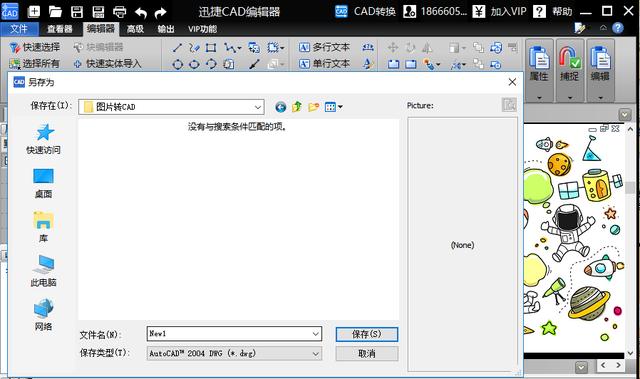Toggle the Picture preview icon
640x379 pixels.
[509, 105]
